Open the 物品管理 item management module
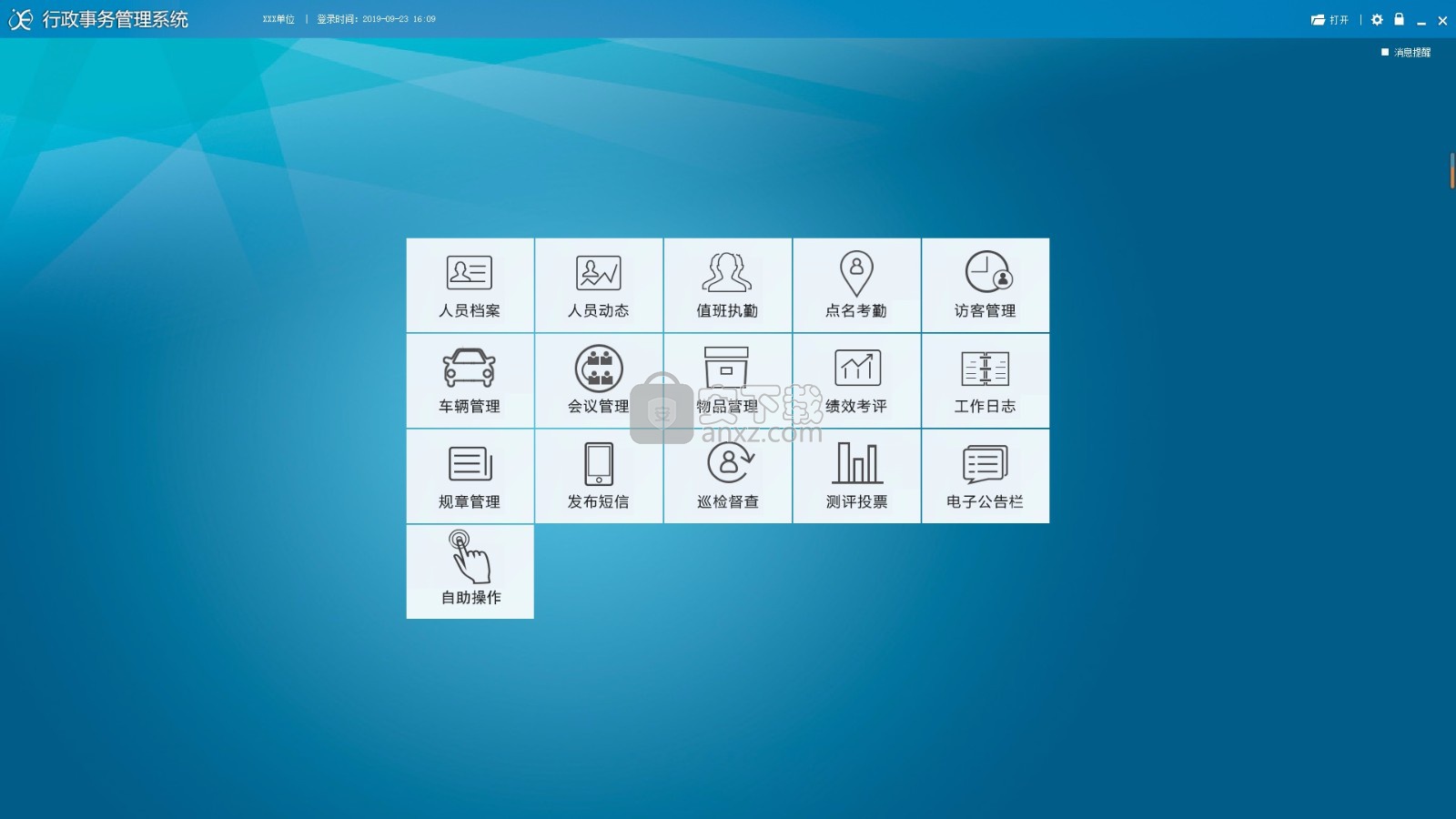Image resolution: width=1456 pixels, height=819 pixels. click(x=728, y=381)
